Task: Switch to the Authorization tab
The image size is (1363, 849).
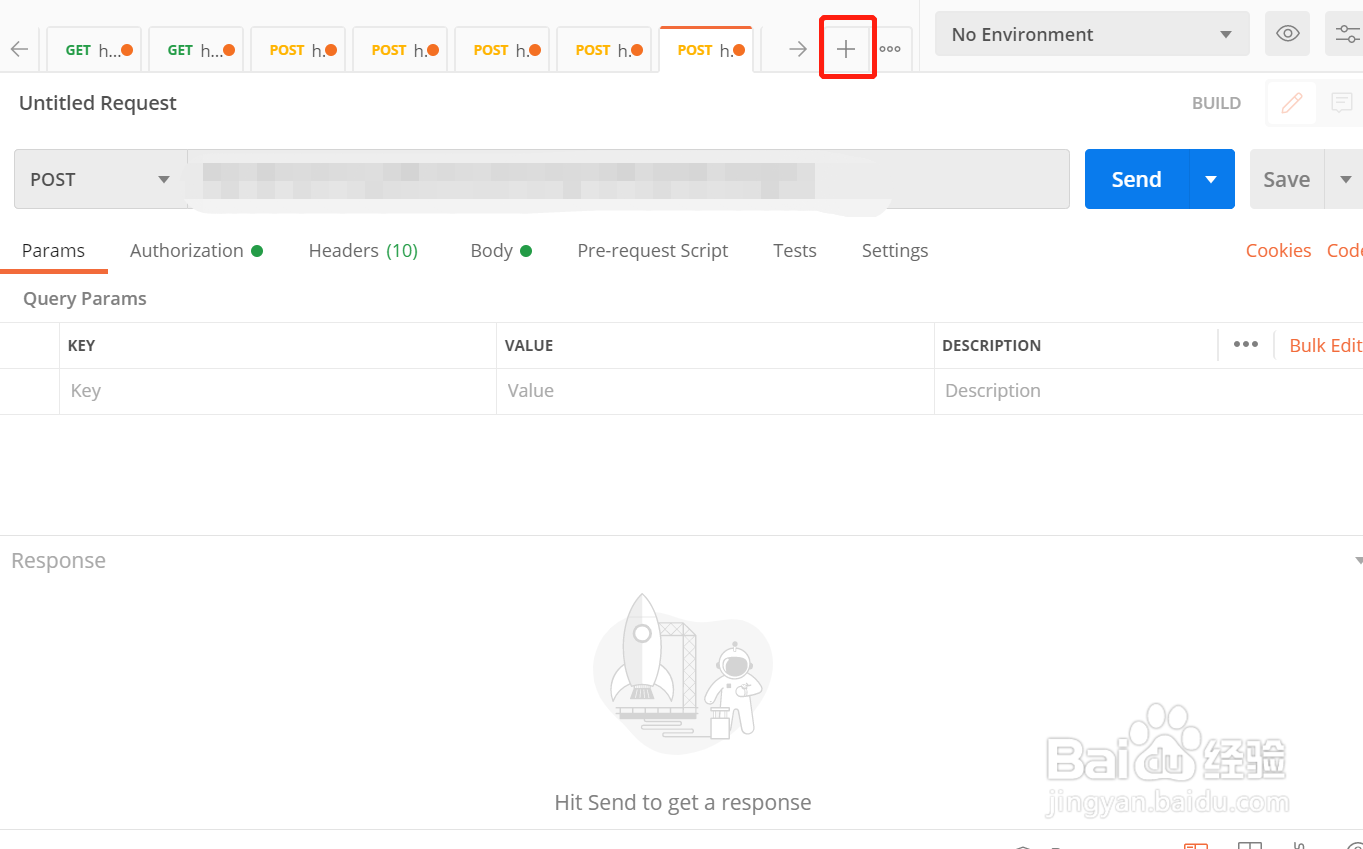Action: pos(196,251)
